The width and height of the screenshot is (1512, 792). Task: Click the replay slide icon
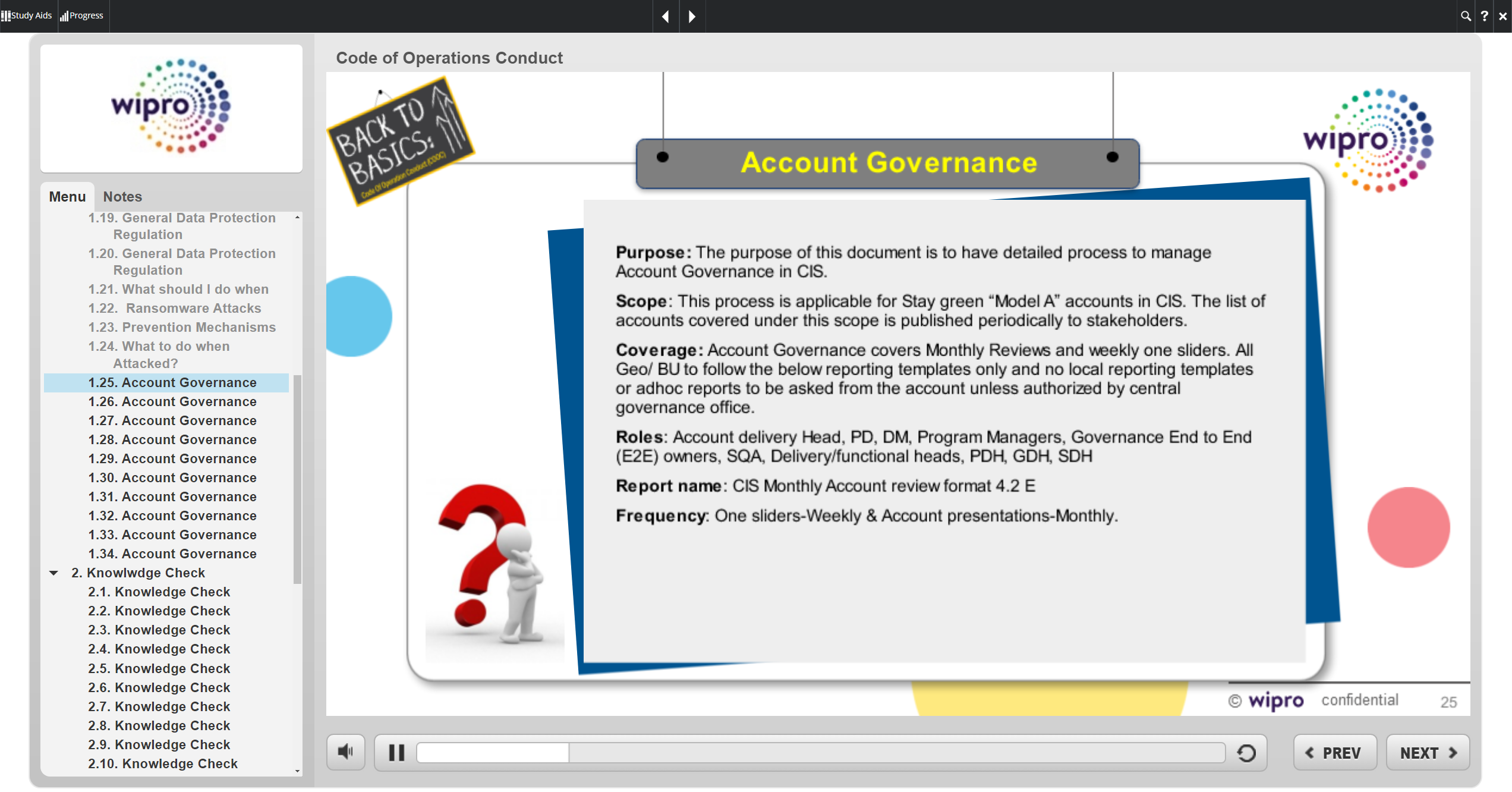click(1246, 753)
